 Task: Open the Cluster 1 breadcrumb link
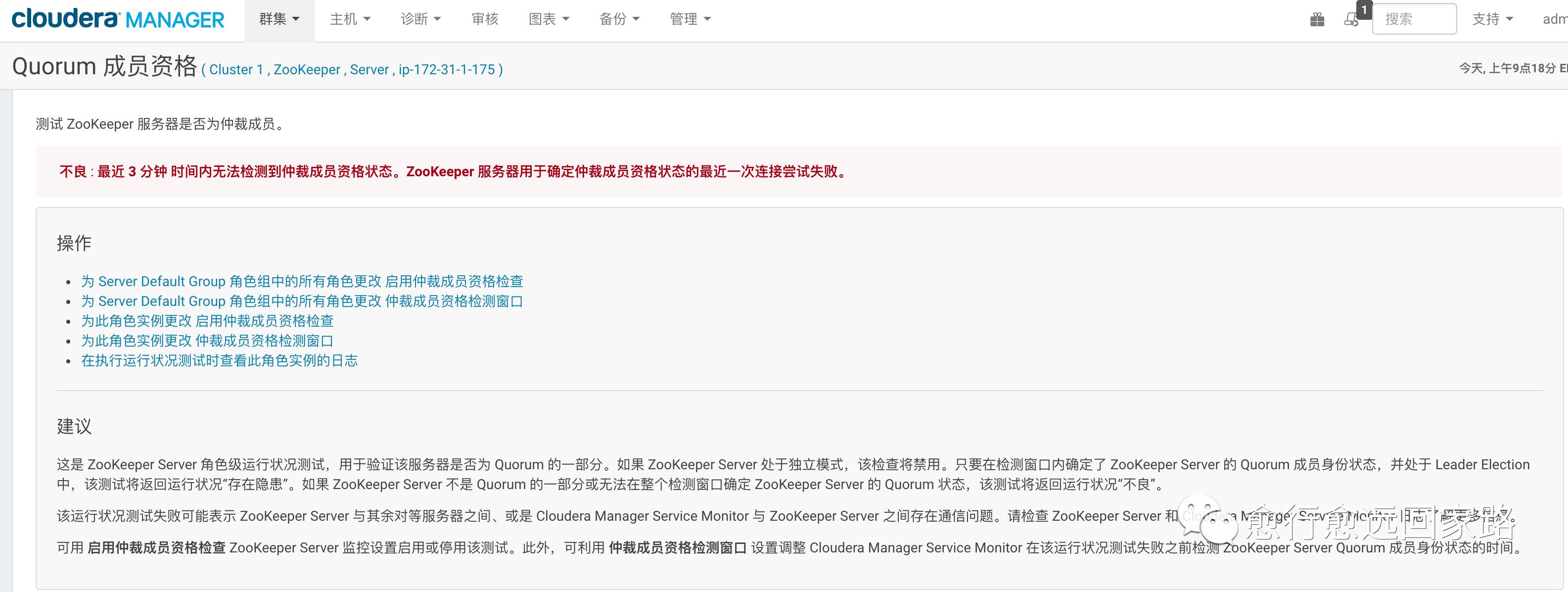point(236,69)
